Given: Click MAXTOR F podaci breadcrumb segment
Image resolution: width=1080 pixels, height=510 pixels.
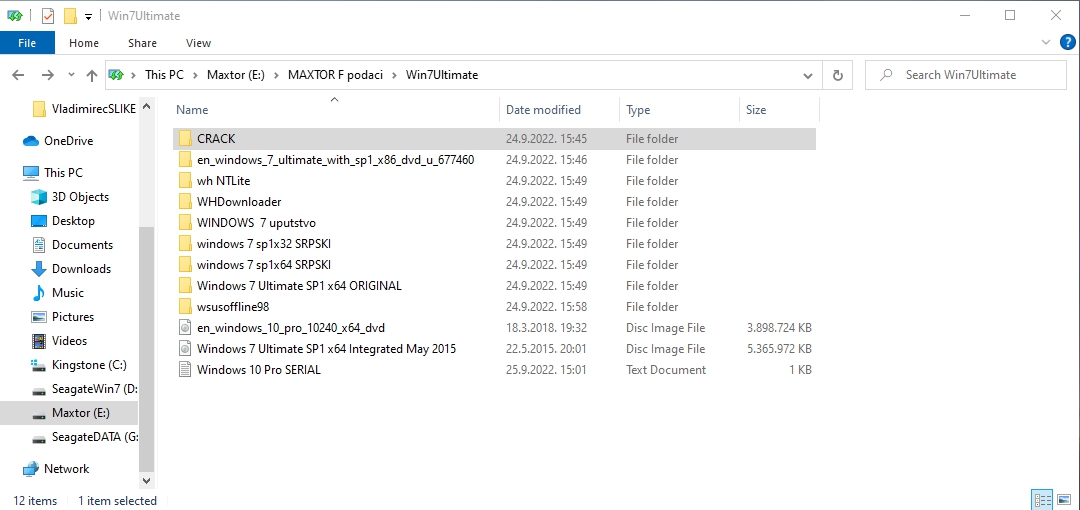Looking at the screenshot, I should [x=335, y=75].
